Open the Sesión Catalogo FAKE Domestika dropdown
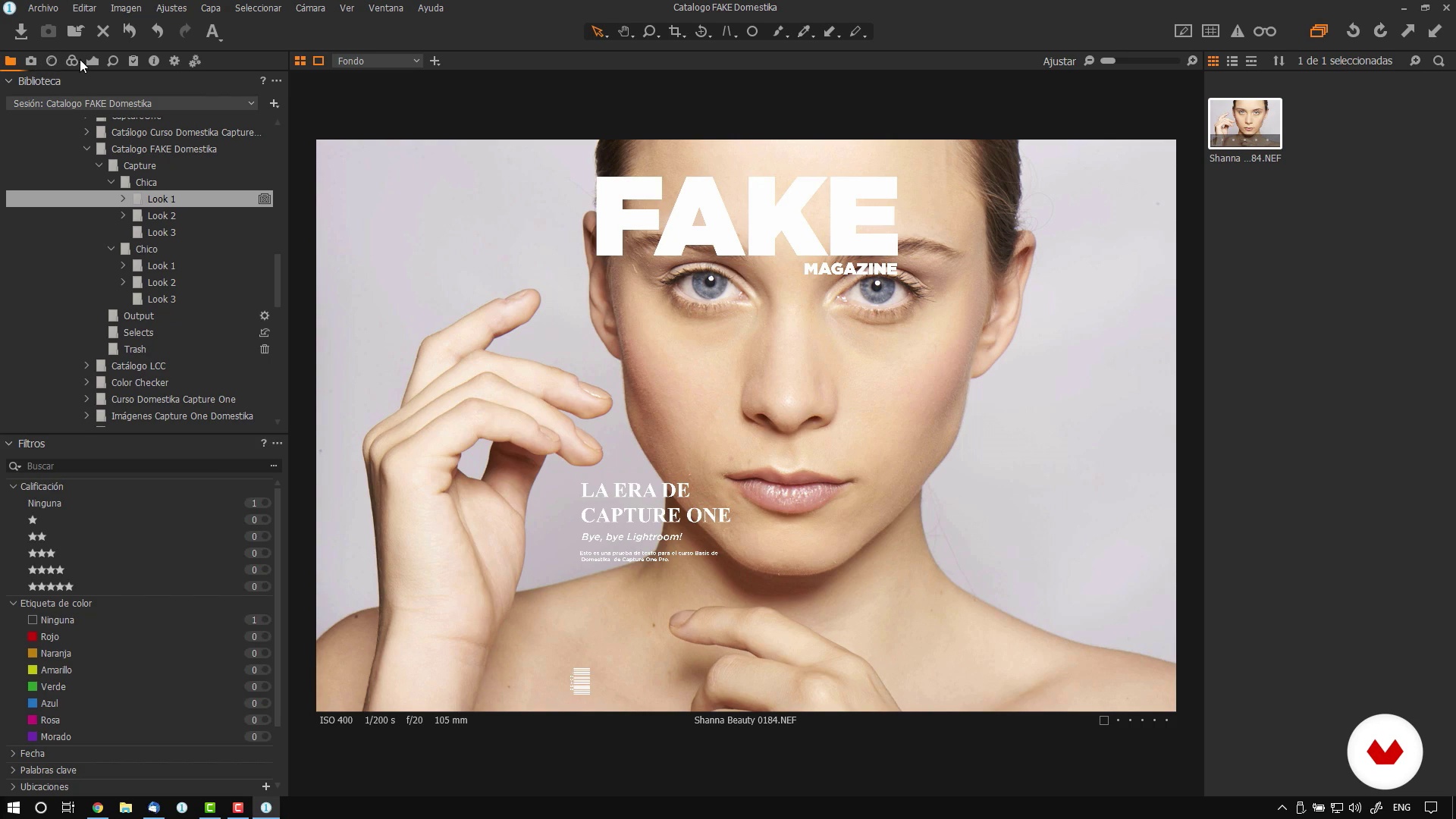The height and width of the screenshot is (819, 1456). coord(132,103)
